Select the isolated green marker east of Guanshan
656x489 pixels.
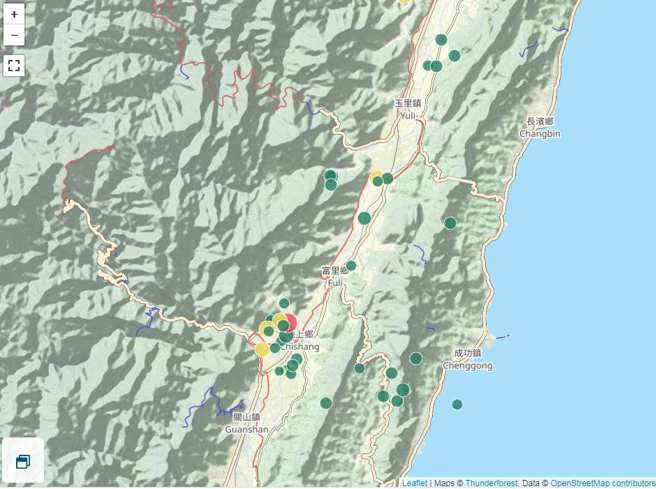(x=326, y=403)
